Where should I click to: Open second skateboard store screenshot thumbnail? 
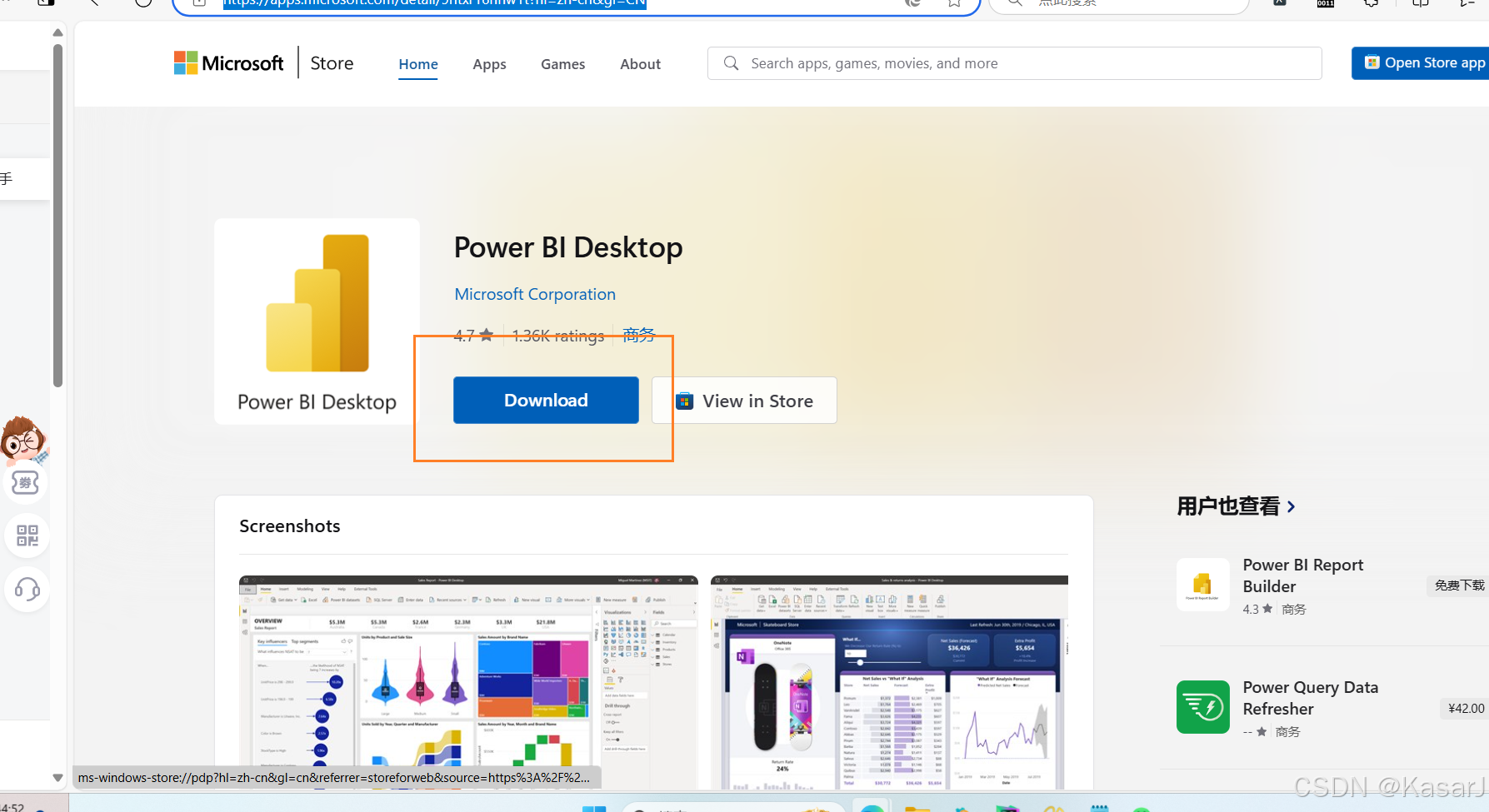[889, 682]
